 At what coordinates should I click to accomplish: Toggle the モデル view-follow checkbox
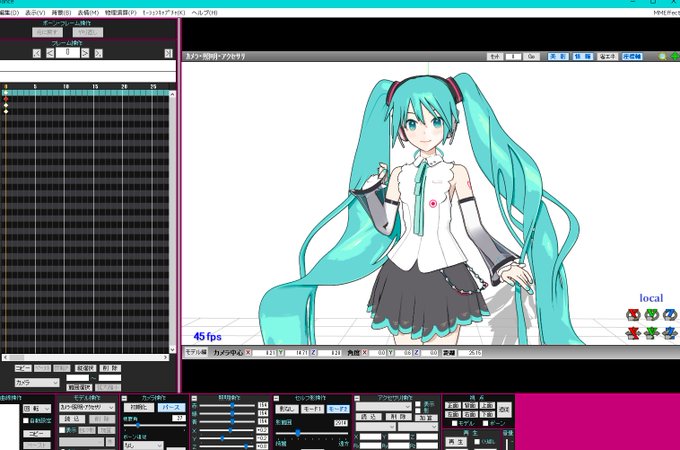pos(454,423)
